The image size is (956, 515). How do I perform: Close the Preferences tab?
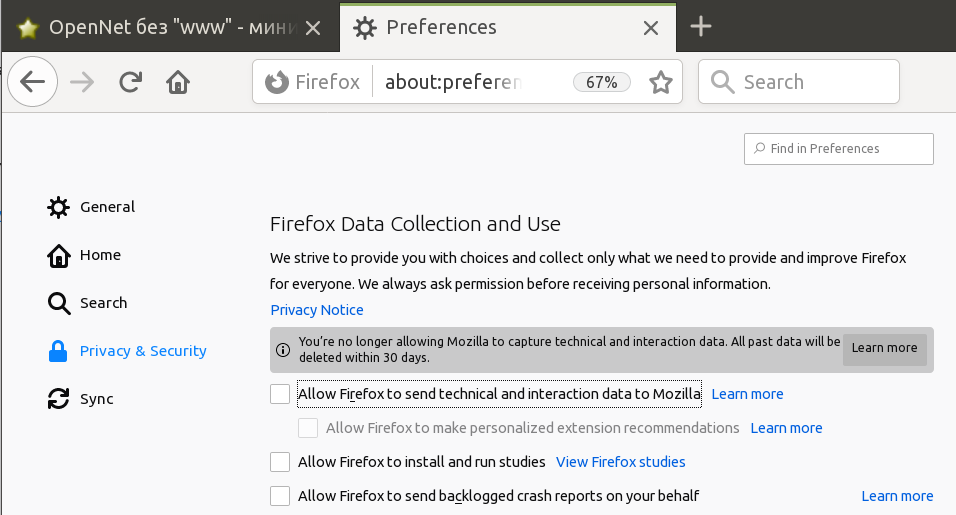651,28
